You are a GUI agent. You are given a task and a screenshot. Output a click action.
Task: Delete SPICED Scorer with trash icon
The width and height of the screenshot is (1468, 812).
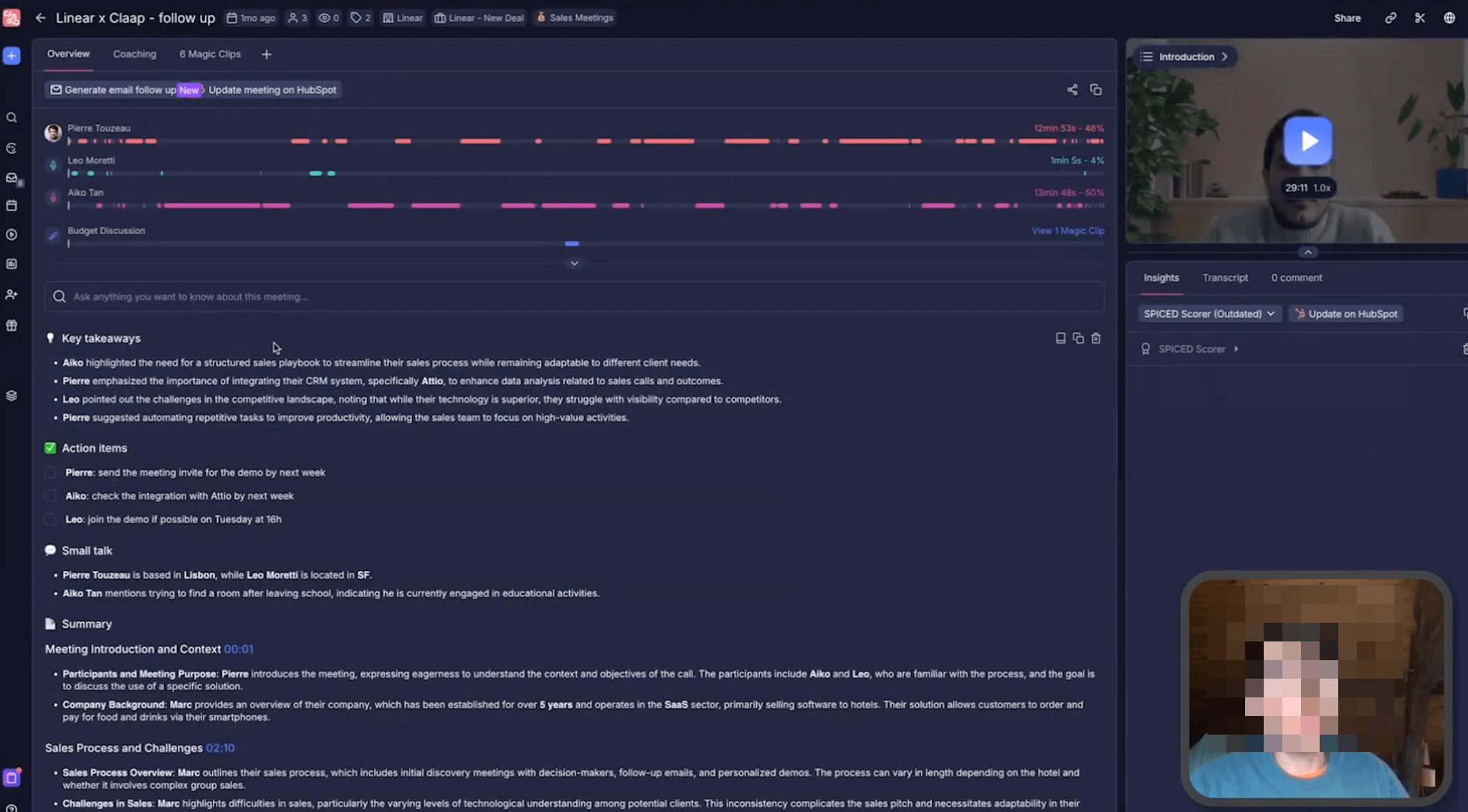(1464, 349)
